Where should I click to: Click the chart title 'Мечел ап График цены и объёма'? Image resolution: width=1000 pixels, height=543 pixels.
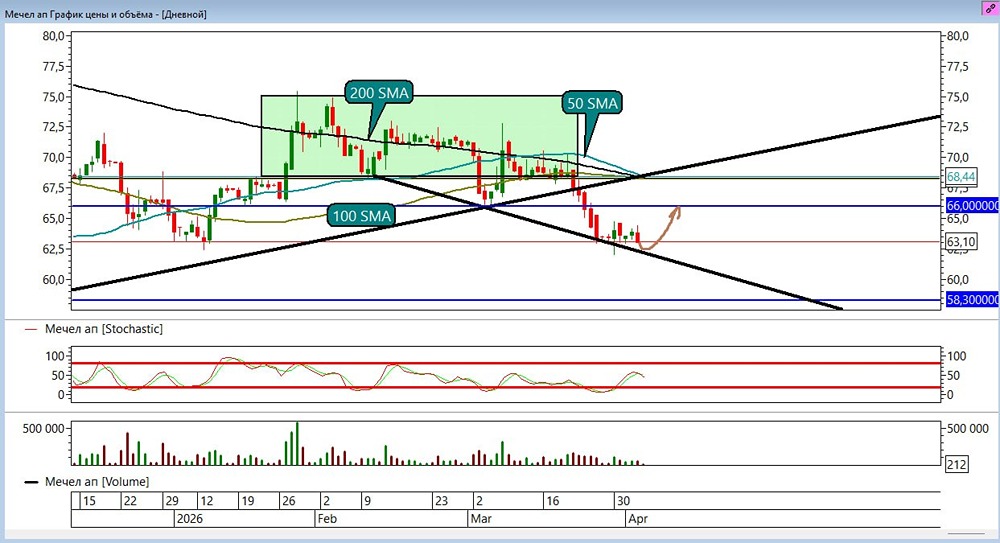(78, 14)
